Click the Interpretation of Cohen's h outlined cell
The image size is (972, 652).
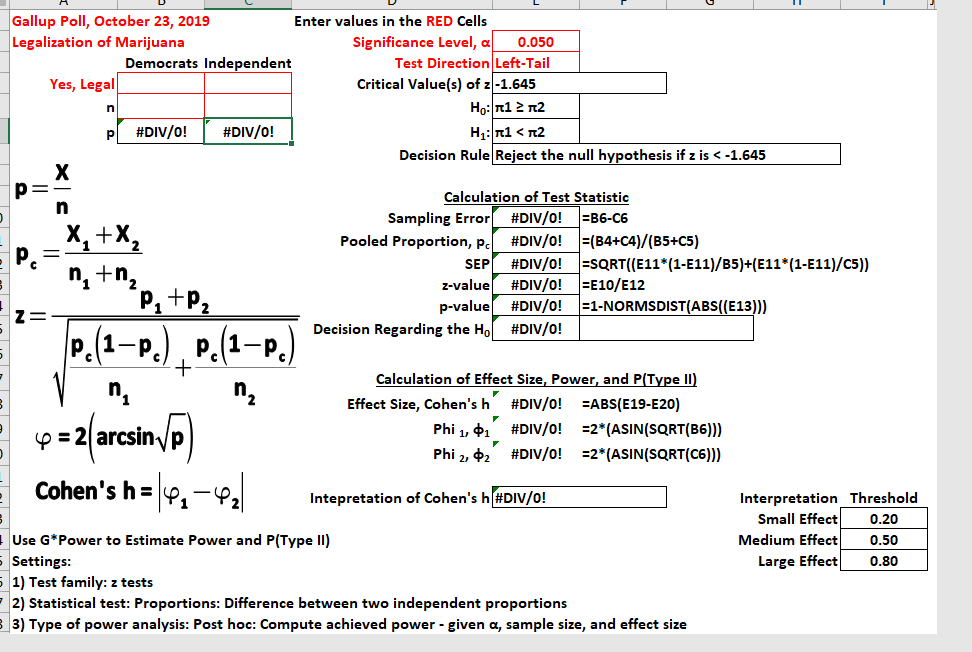point(580,496)
